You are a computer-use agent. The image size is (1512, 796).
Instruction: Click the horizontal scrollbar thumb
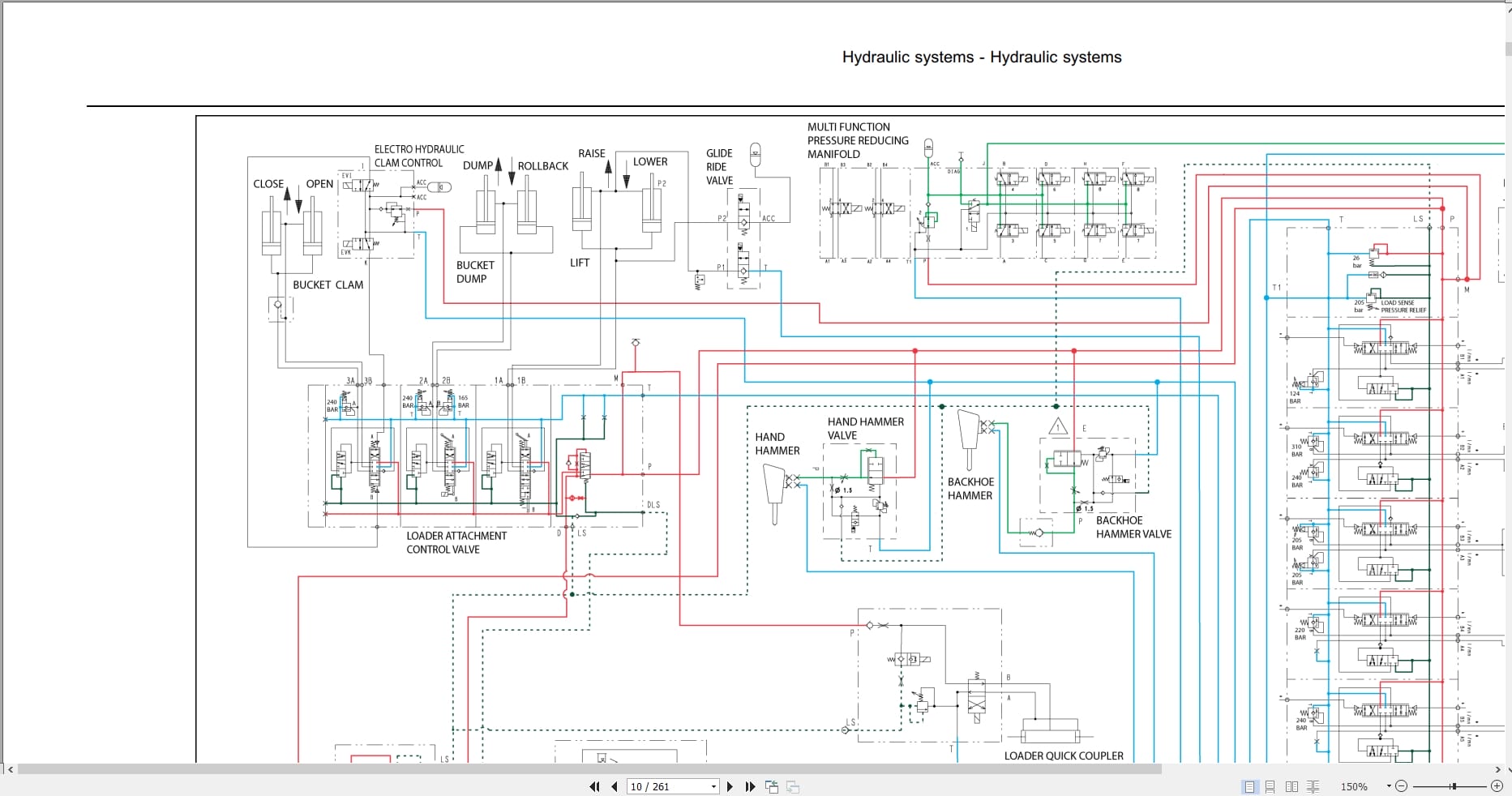(x=589, y=769)
